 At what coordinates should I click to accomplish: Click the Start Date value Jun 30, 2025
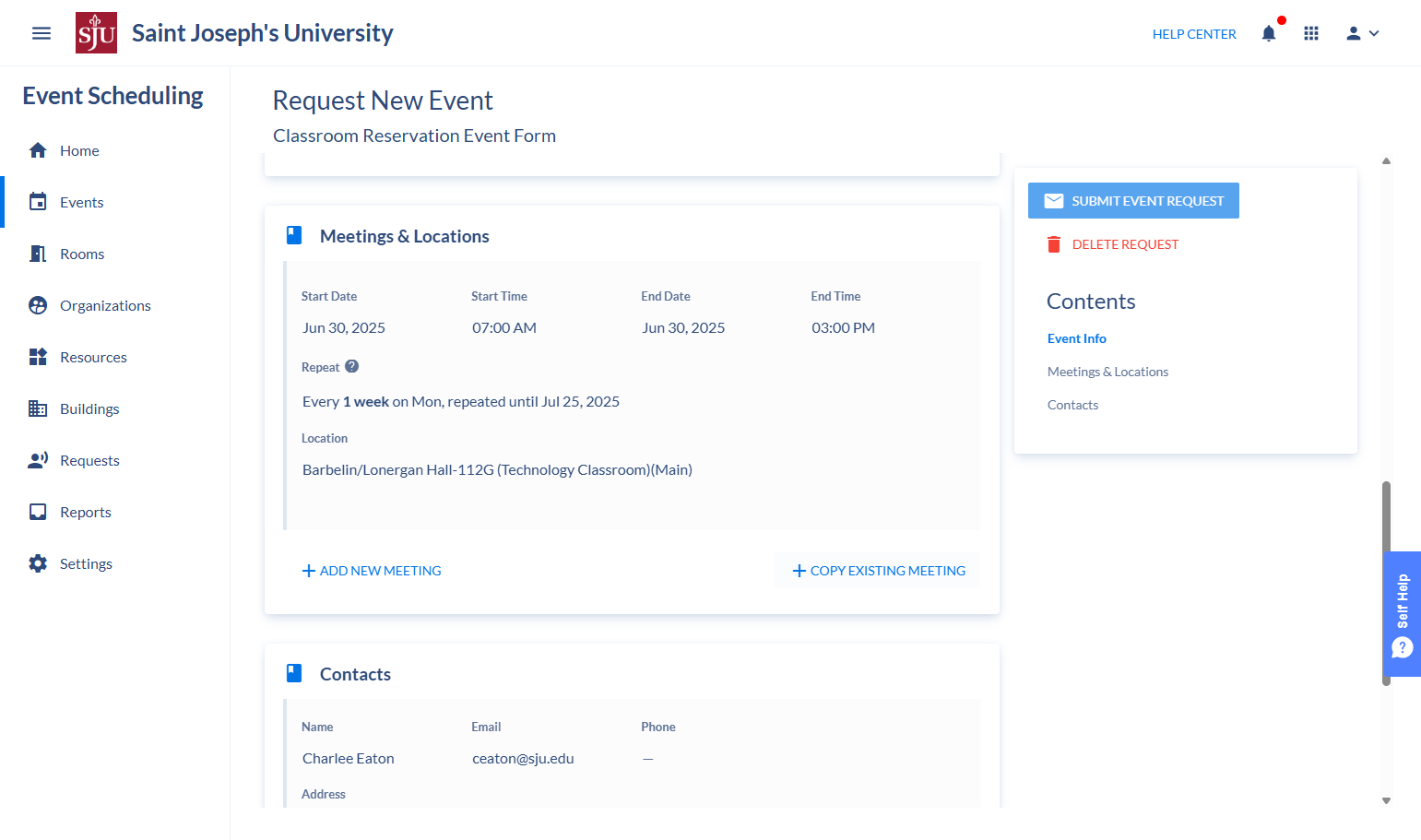click(344, 327)
